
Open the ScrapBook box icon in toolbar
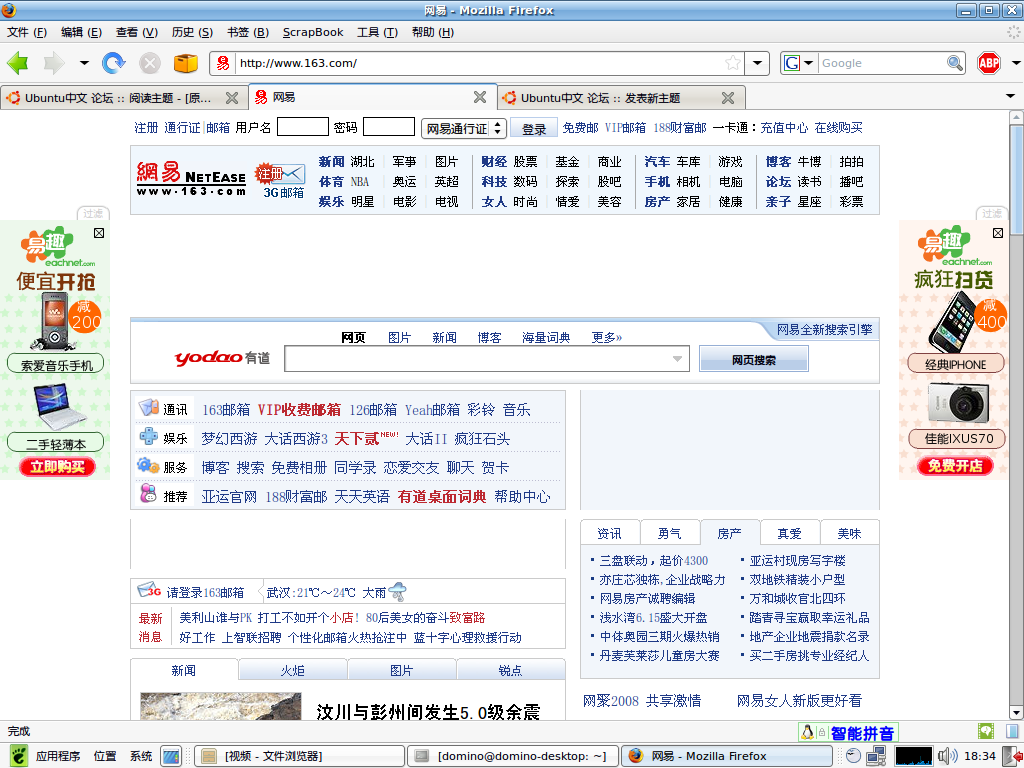(x=185, y=63)
